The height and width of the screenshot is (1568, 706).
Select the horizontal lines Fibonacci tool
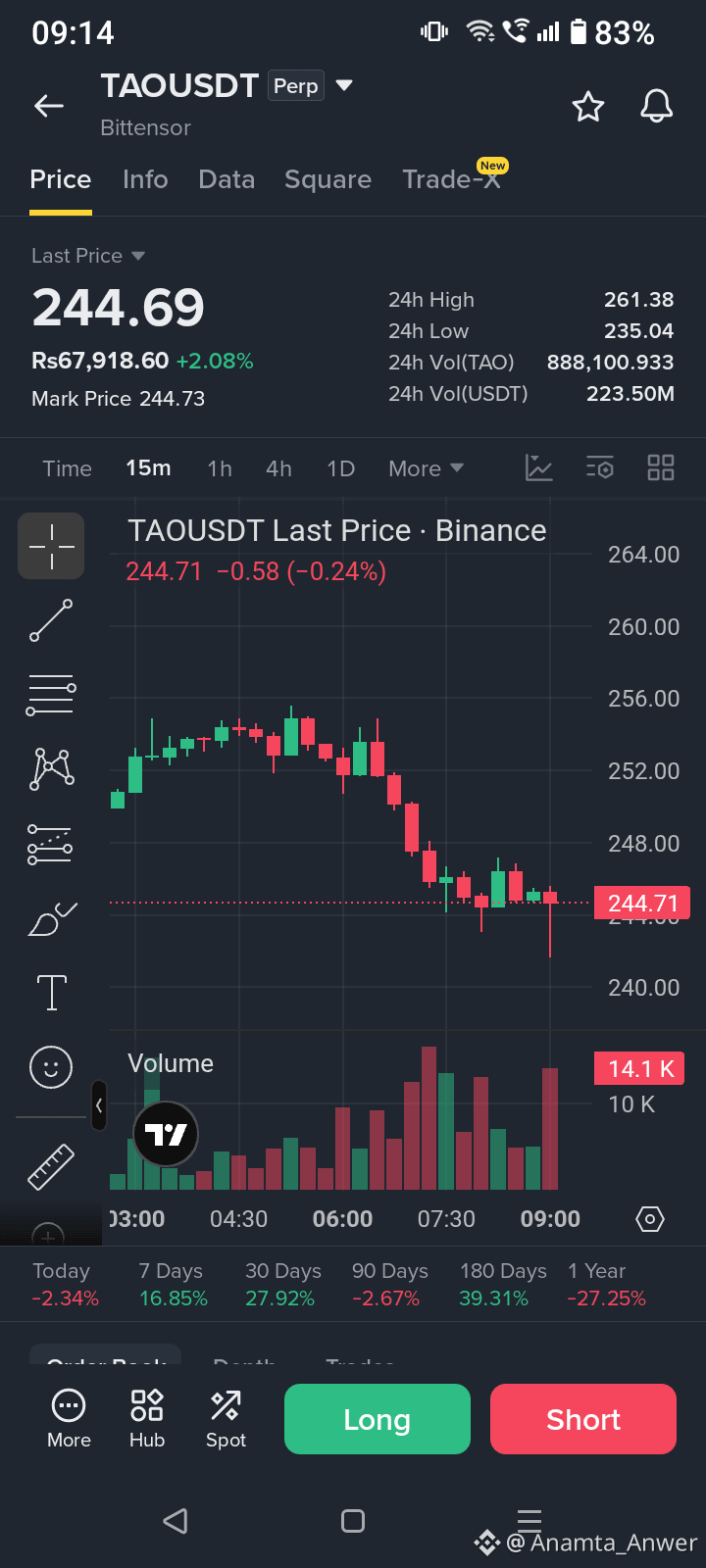(x=51, y=694)
